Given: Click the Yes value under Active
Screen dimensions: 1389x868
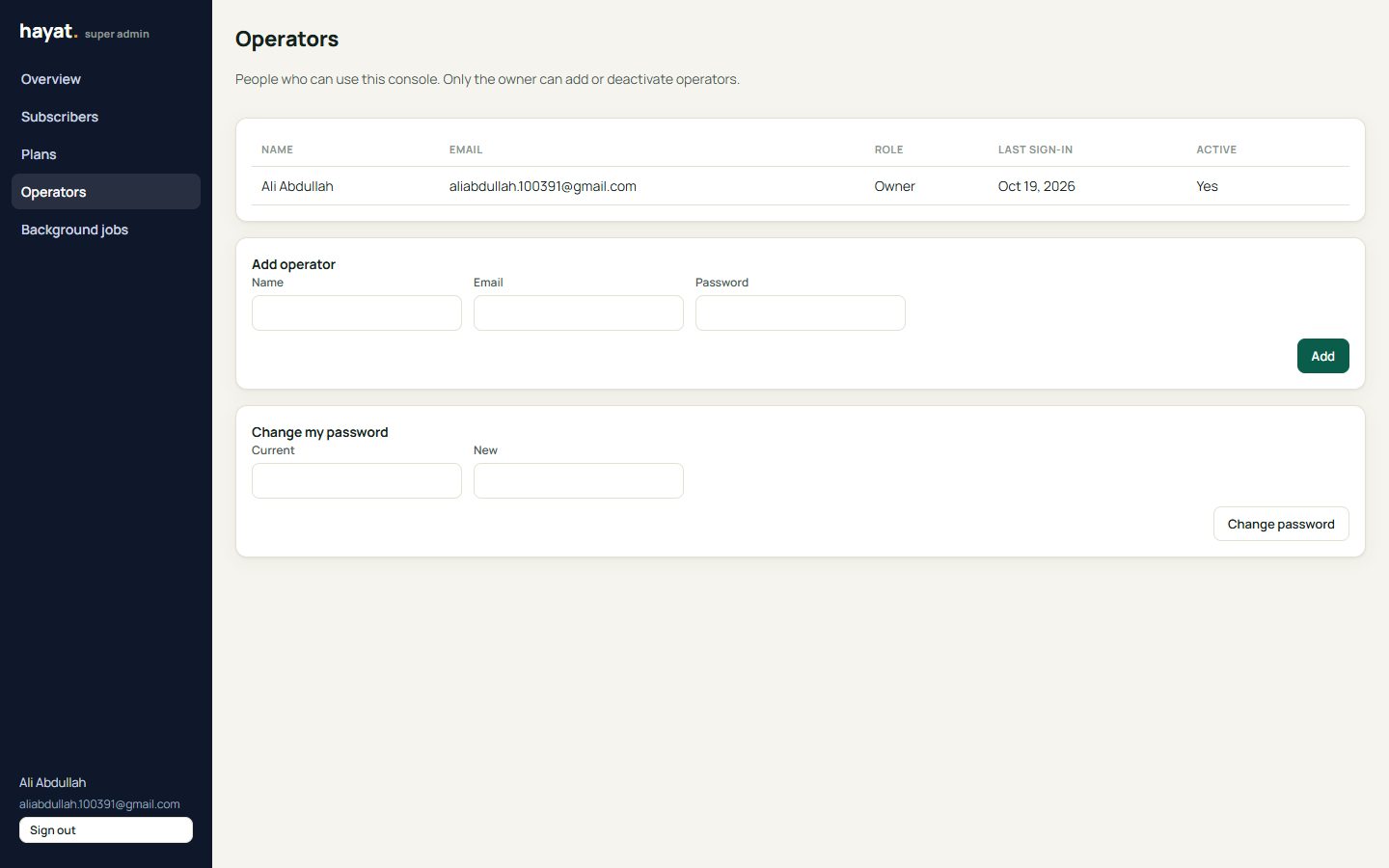Looking at the screenshot, I should pyautogui.click(x=1208, y=186).
